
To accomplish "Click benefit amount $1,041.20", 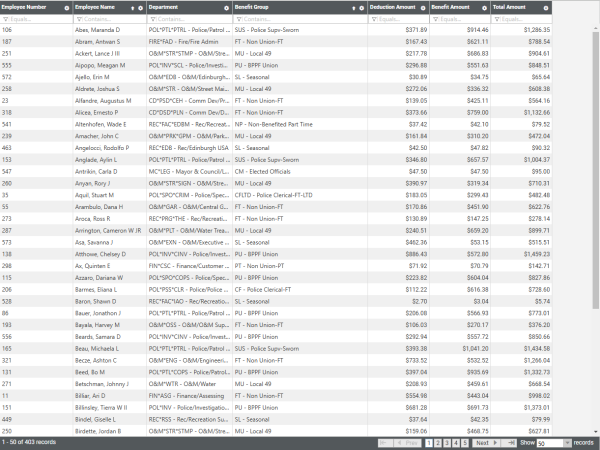I will click(475, 349).
